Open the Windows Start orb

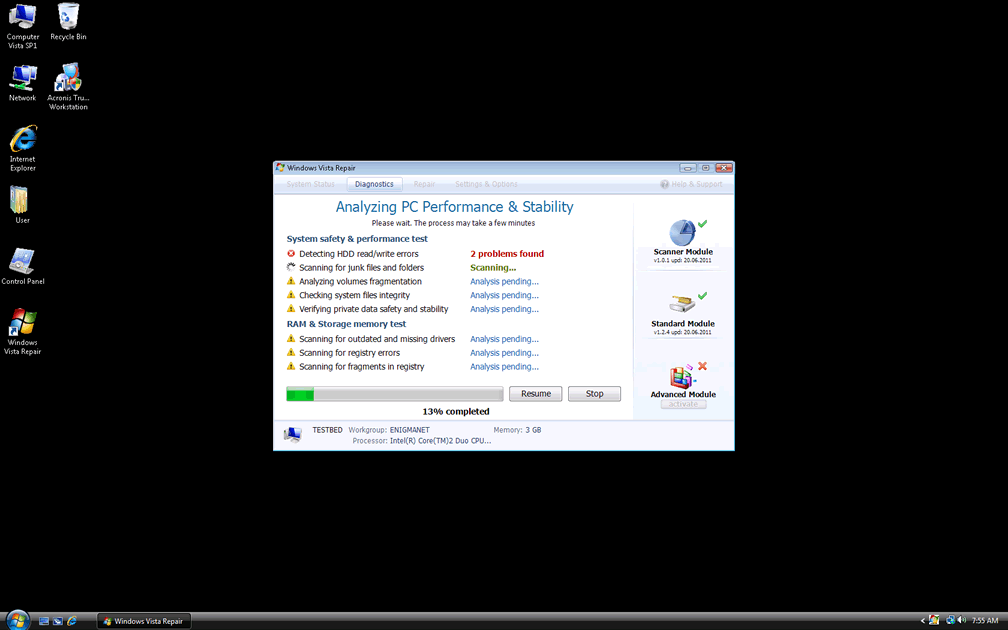(x=17, y=620)
